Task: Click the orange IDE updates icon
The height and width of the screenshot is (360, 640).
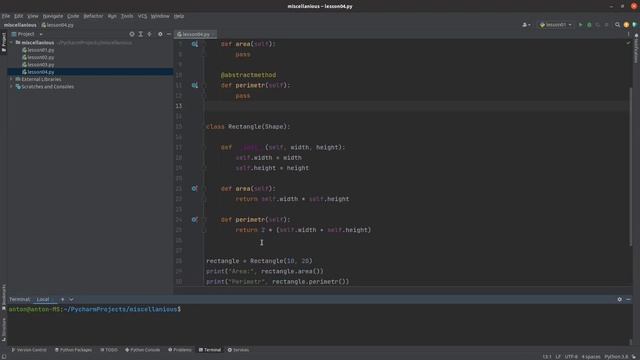Action: point(626,25)
